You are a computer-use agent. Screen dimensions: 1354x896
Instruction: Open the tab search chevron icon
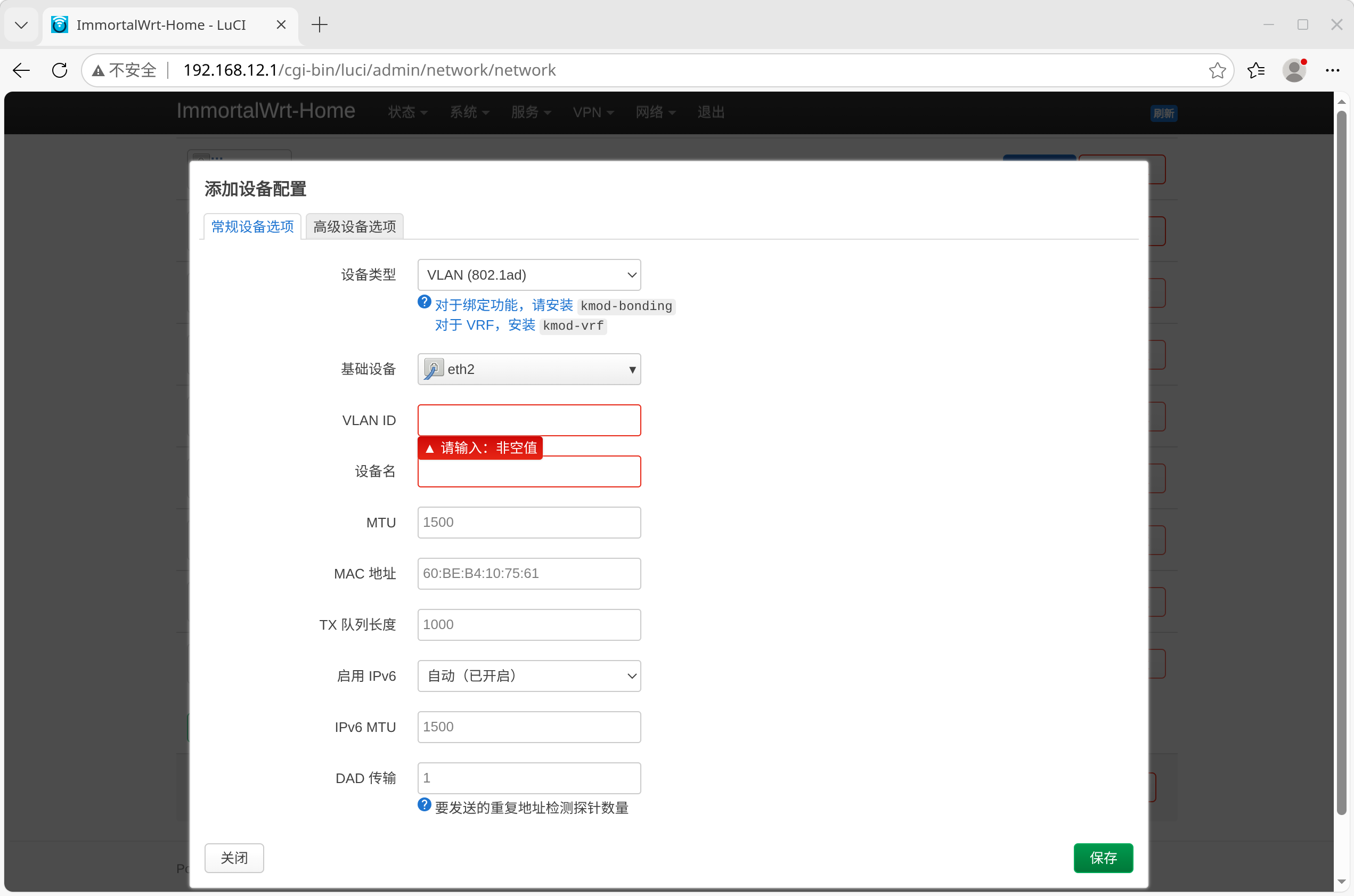(21, 25)
